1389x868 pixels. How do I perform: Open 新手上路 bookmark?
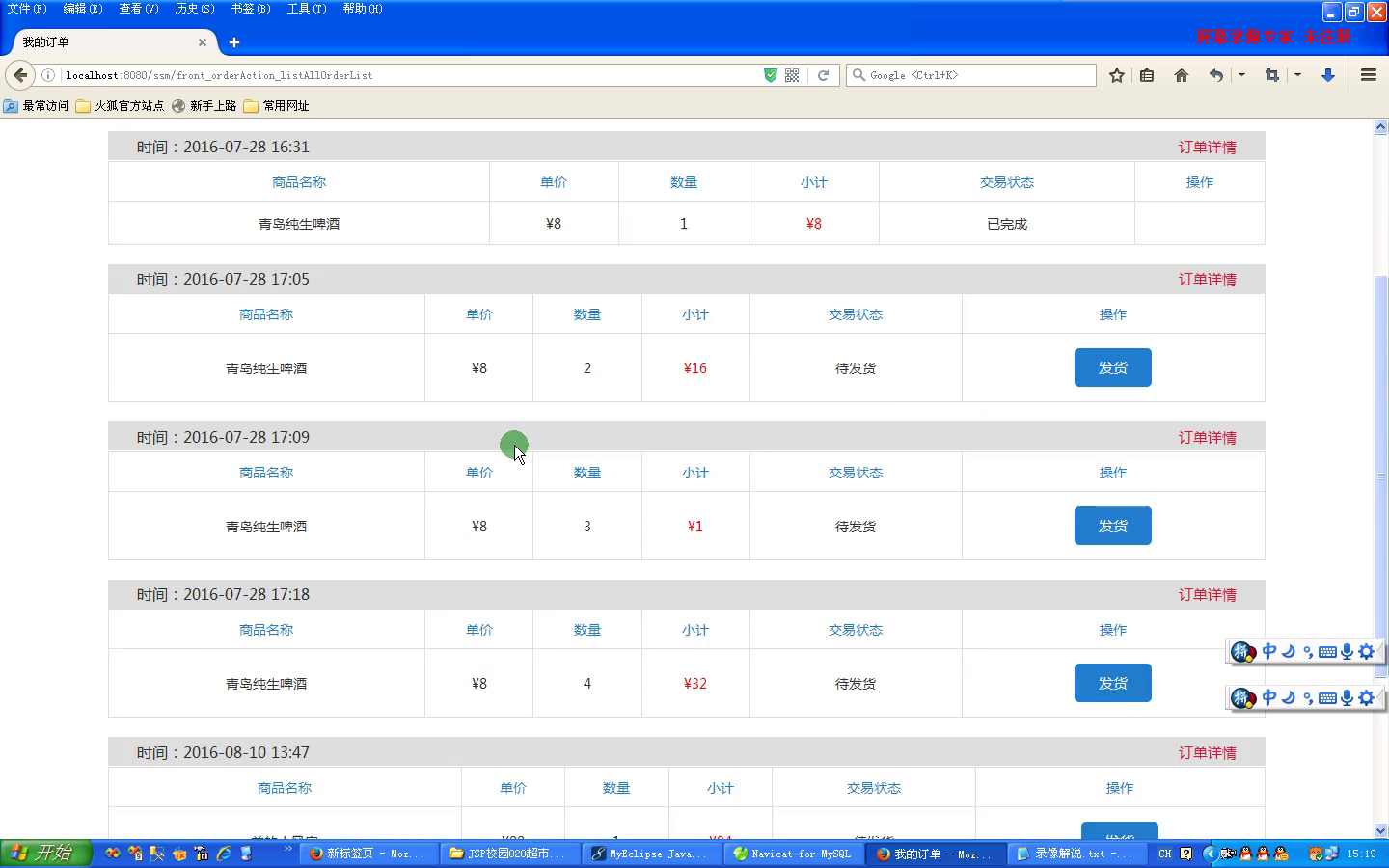tap(204, 106)
